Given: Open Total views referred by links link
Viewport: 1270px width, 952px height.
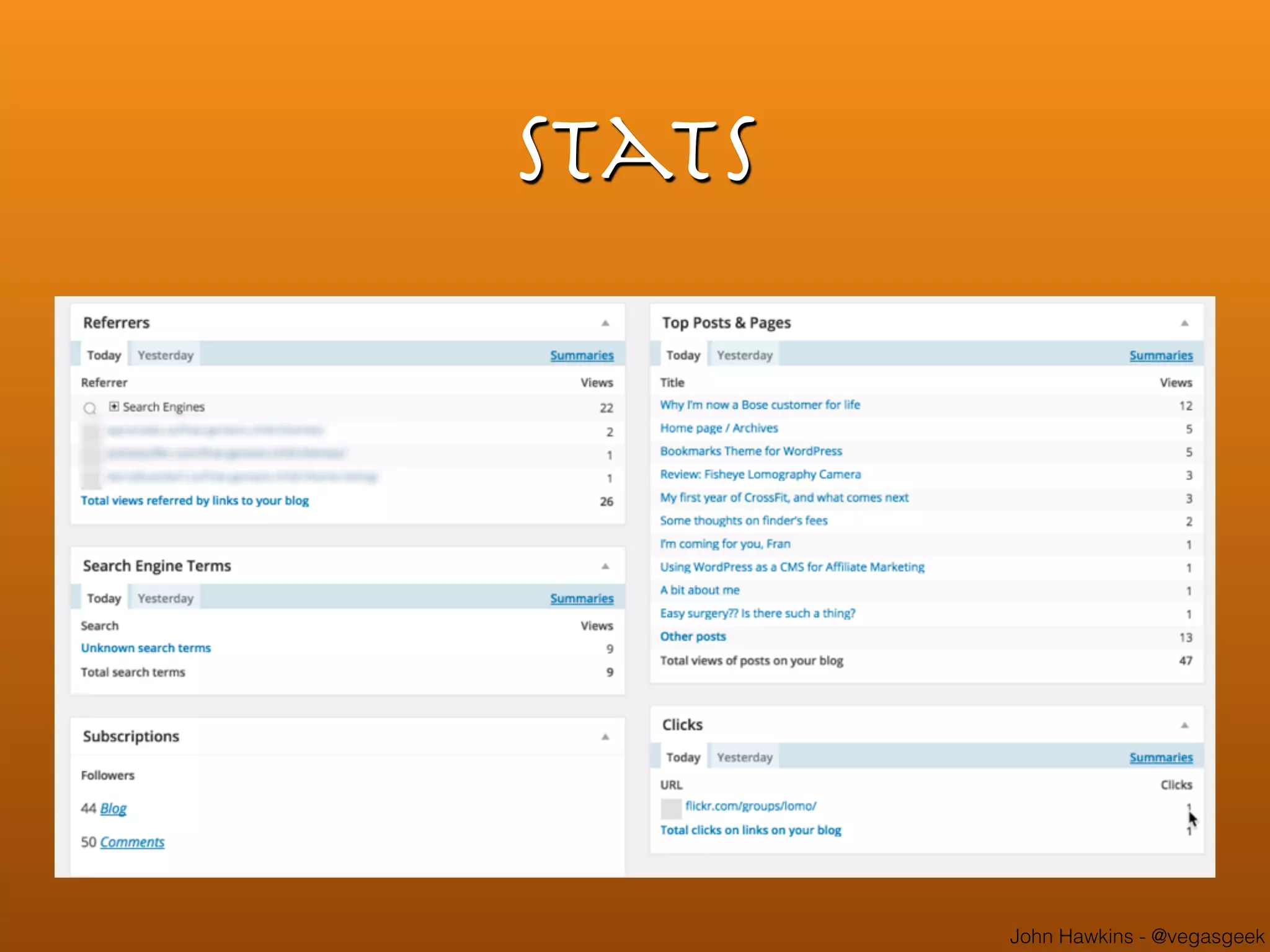Looking at the screenshot, I should [195, 501].
